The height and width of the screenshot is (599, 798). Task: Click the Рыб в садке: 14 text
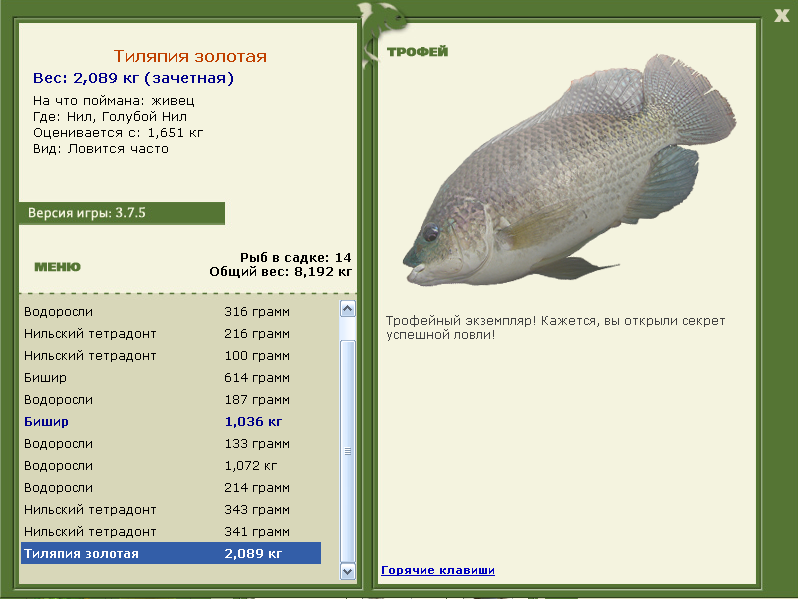[296, 258]
